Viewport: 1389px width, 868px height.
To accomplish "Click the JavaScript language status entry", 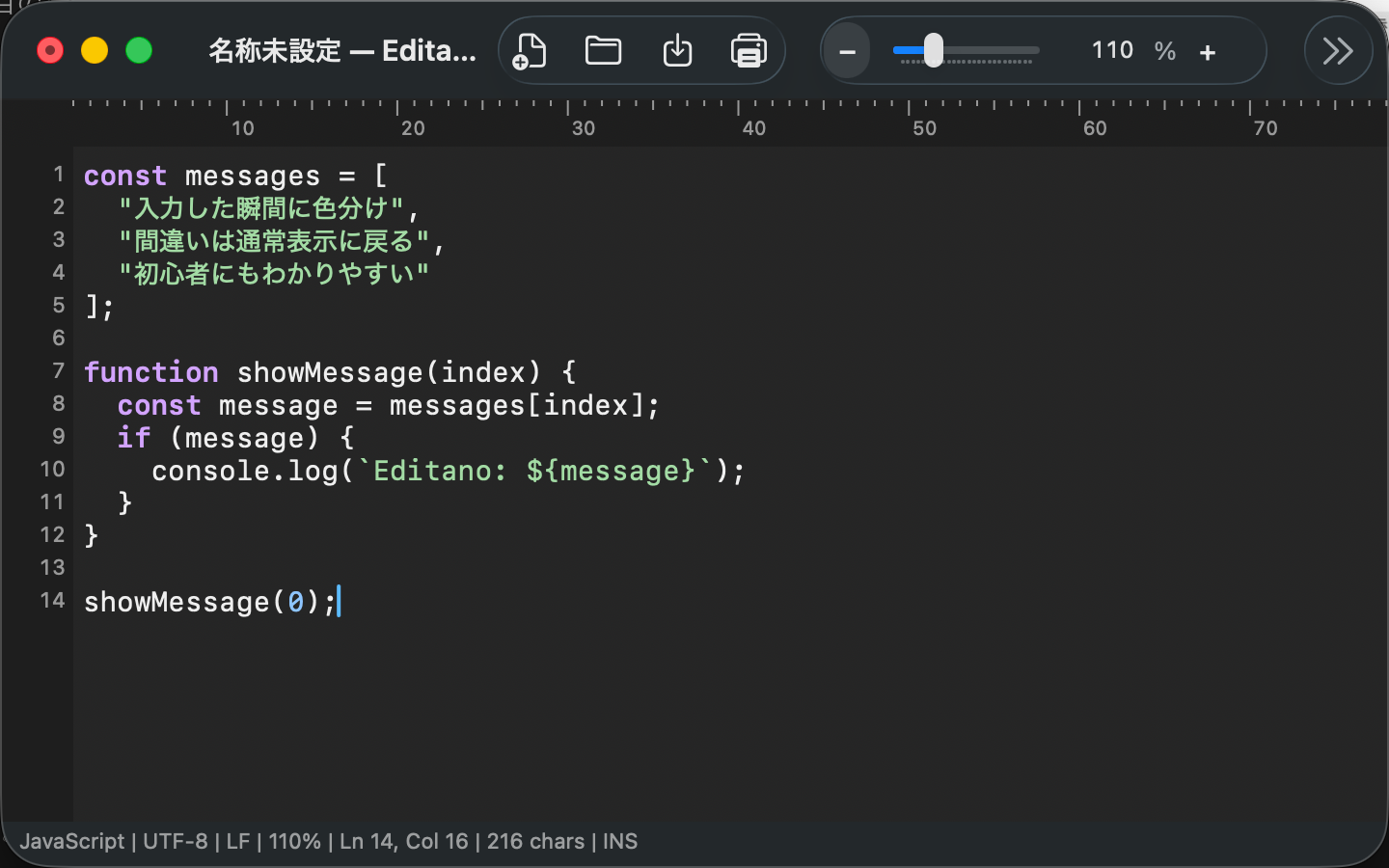I will 72,841.
